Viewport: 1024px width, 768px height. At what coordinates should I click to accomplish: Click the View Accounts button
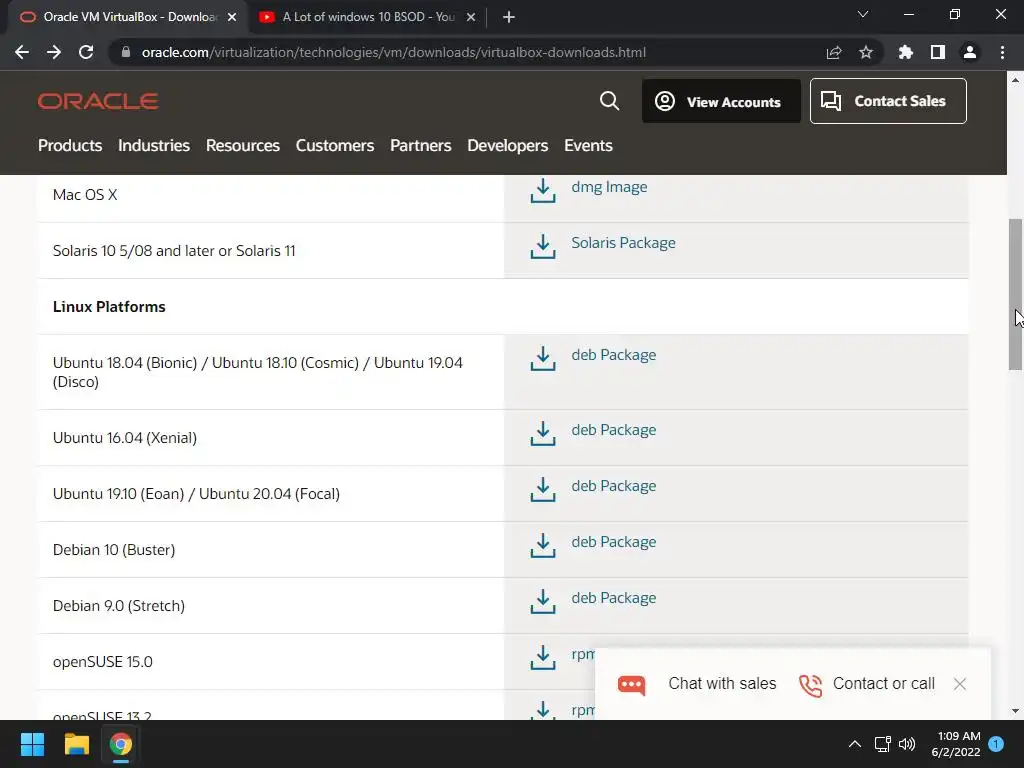point(721,101)
